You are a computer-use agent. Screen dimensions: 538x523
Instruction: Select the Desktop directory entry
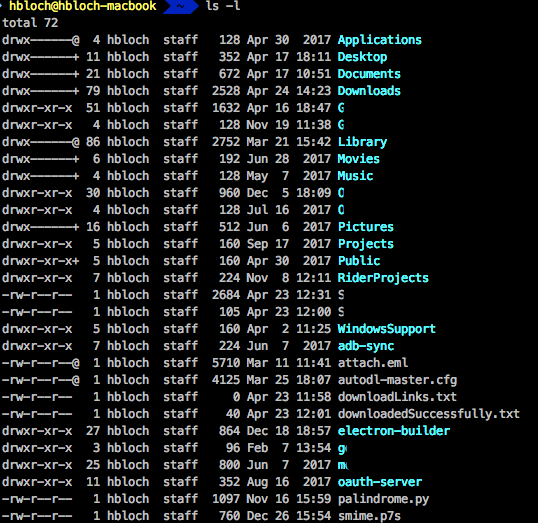coord(362,57)
